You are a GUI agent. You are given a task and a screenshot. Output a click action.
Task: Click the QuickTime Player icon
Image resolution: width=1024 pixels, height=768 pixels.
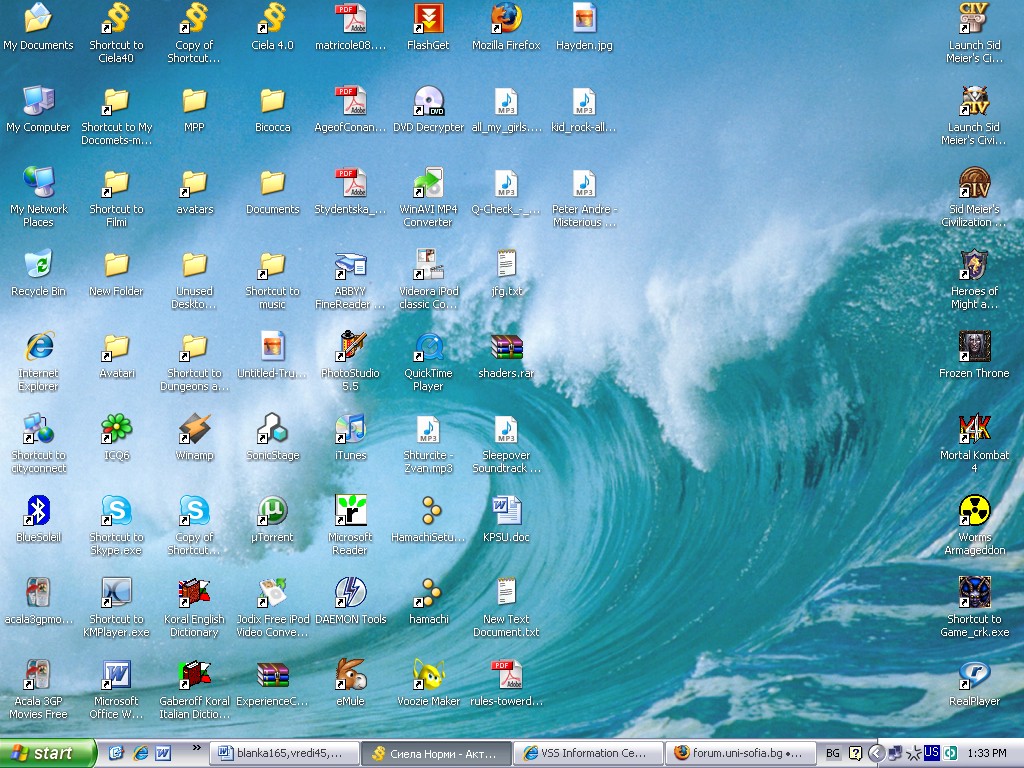tap(428, 347)
